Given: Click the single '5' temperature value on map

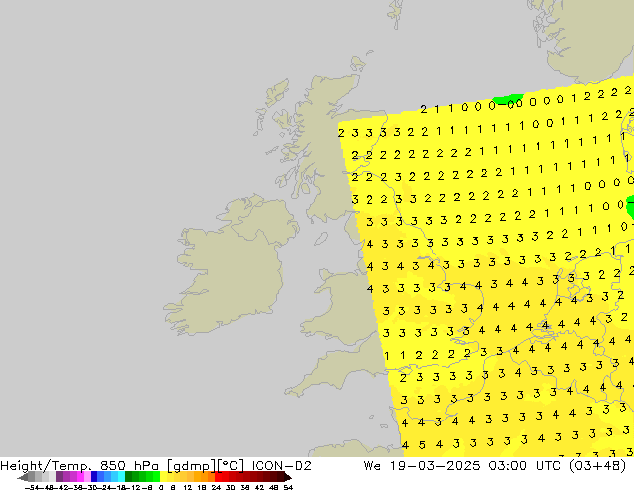Looking at the screenshot, I should (x=422, y=445).
